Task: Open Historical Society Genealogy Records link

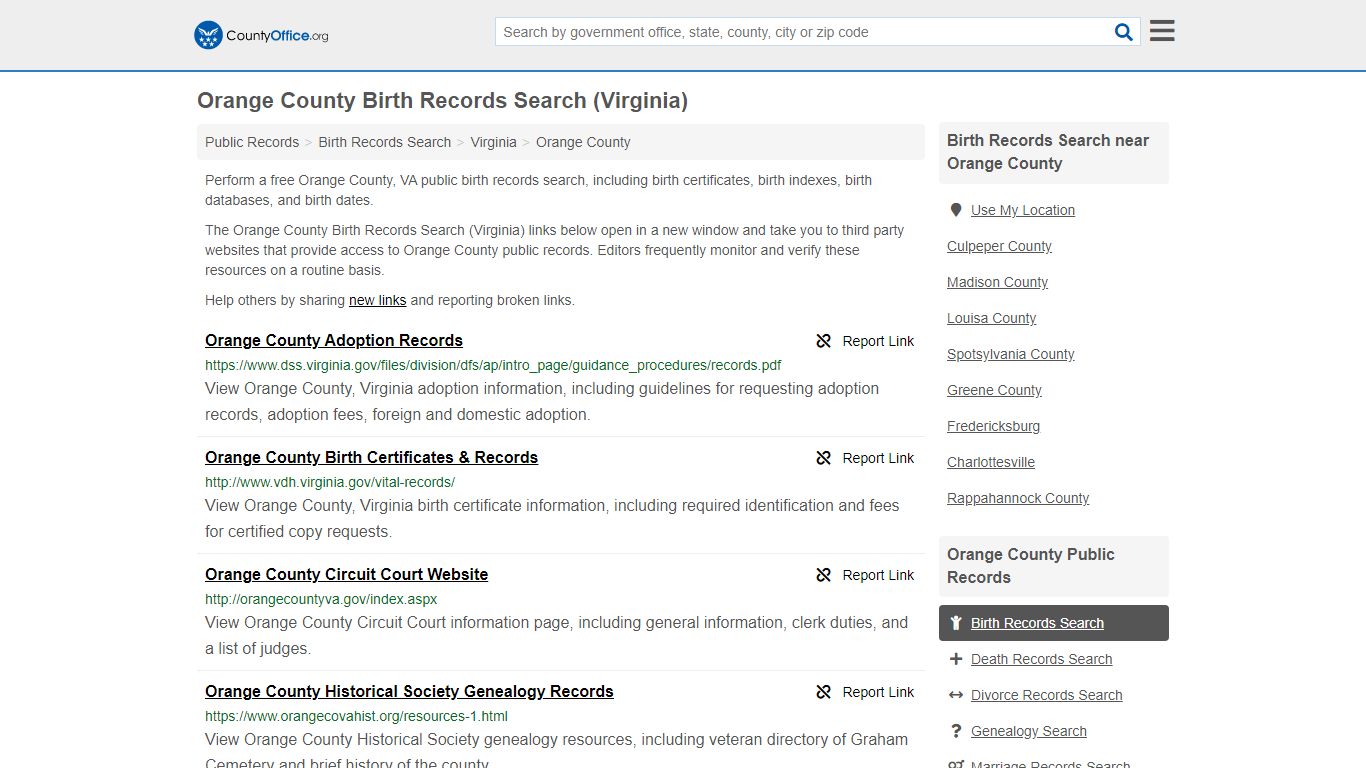Action: (409, 691)
